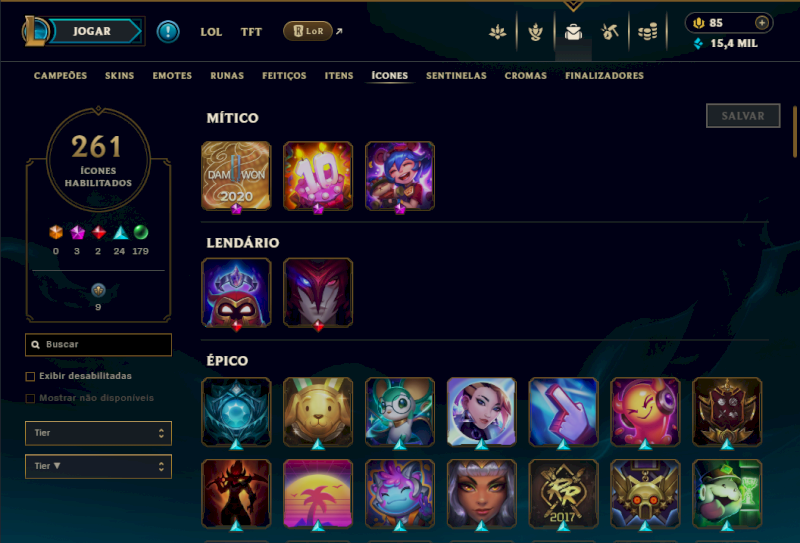Click the Salvar button
Image resolution: width=800 pixels, height=543 pixels.
coord(743,116)
